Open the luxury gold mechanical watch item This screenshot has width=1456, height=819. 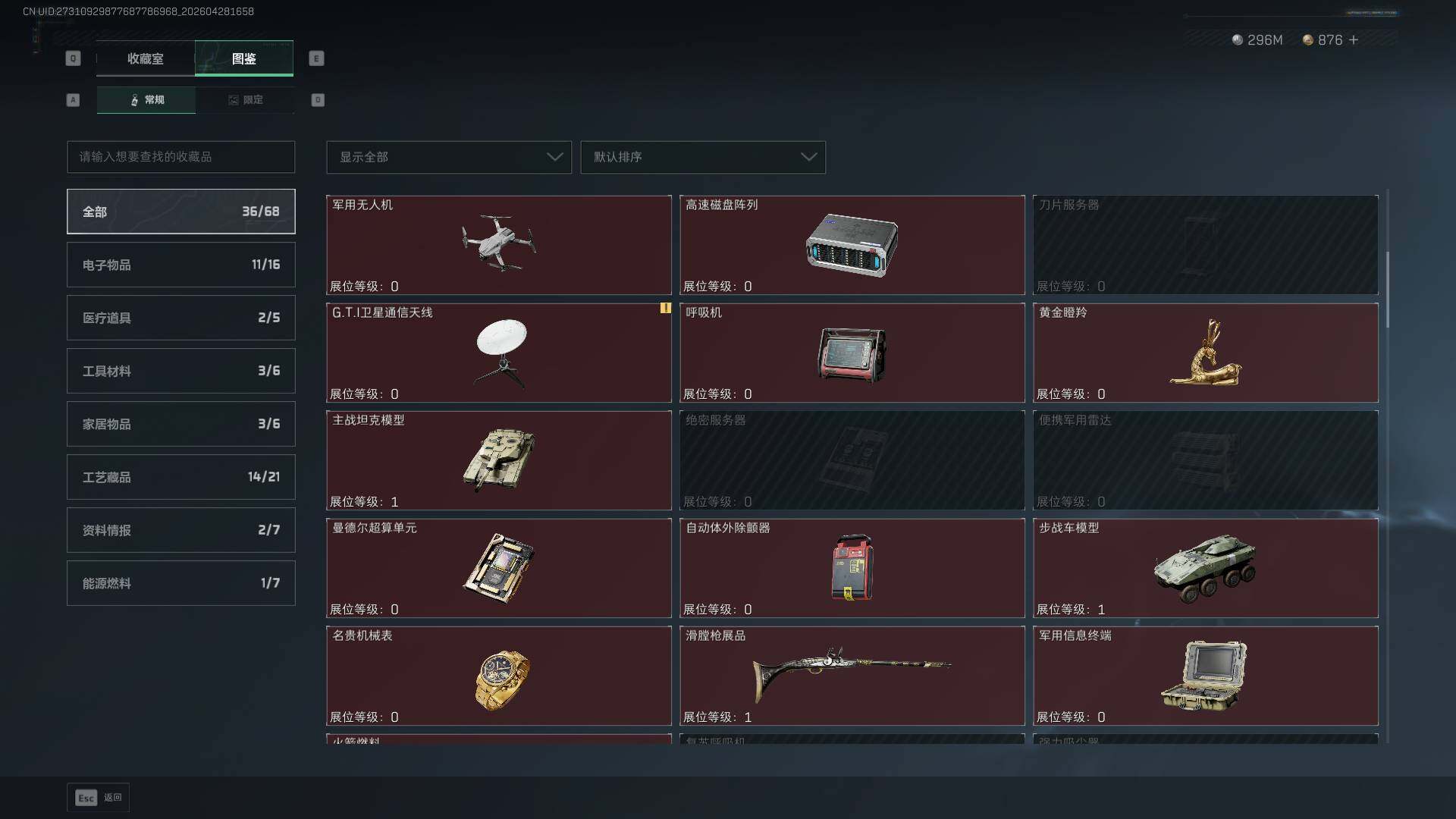[499, 676]
